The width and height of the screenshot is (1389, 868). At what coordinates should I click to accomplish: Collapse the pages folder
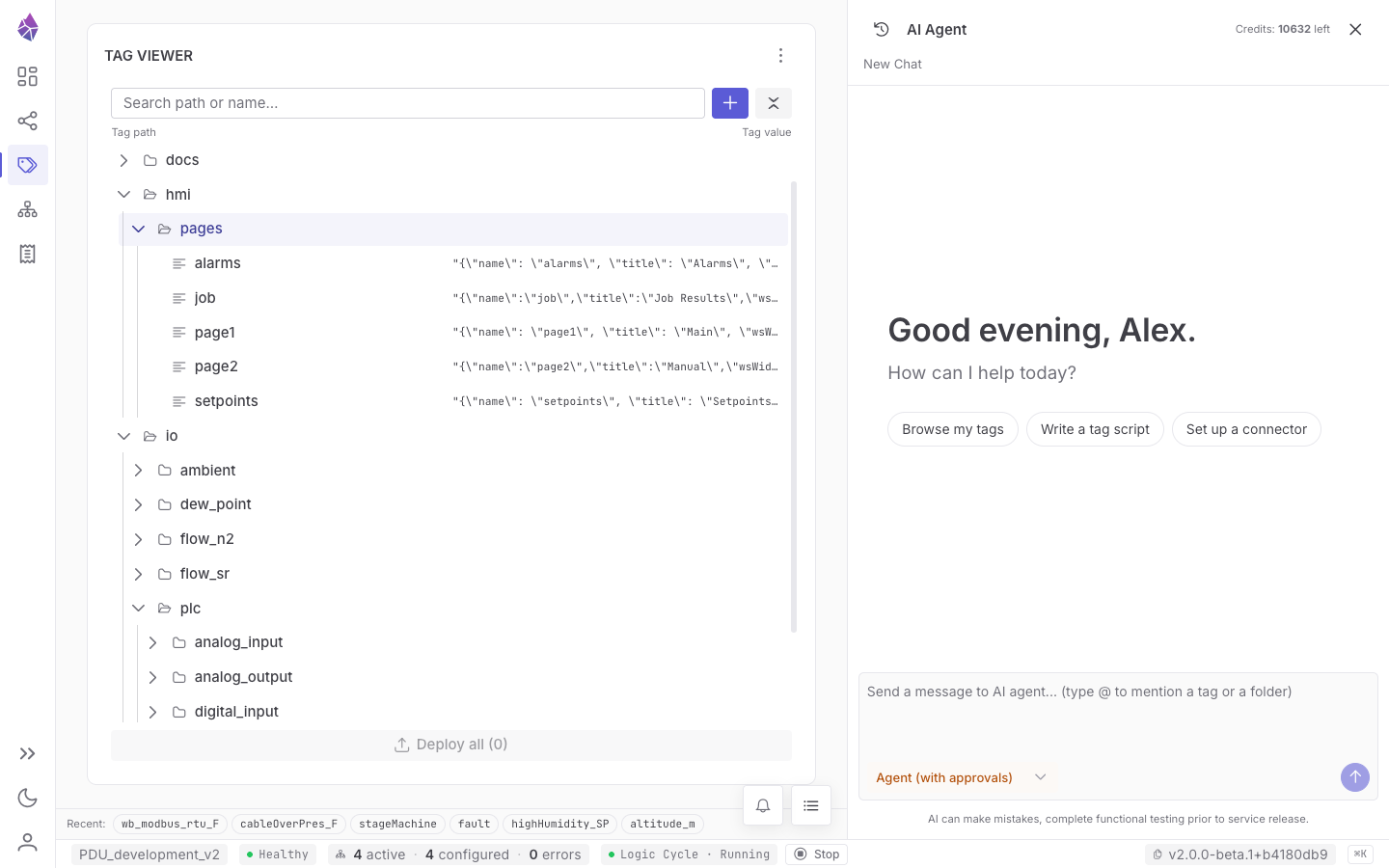tap(139, 229)
